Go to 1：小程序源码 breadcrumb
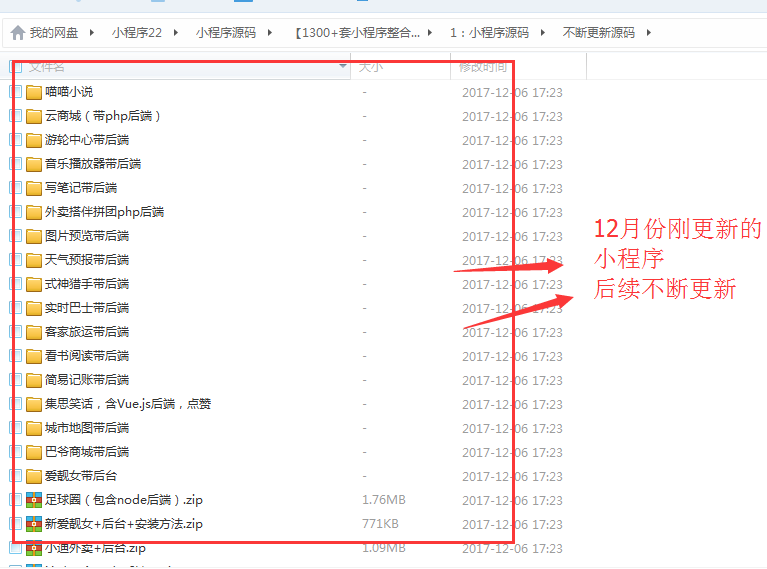Screen dimensions: 767x569 [x=489, y=33]
